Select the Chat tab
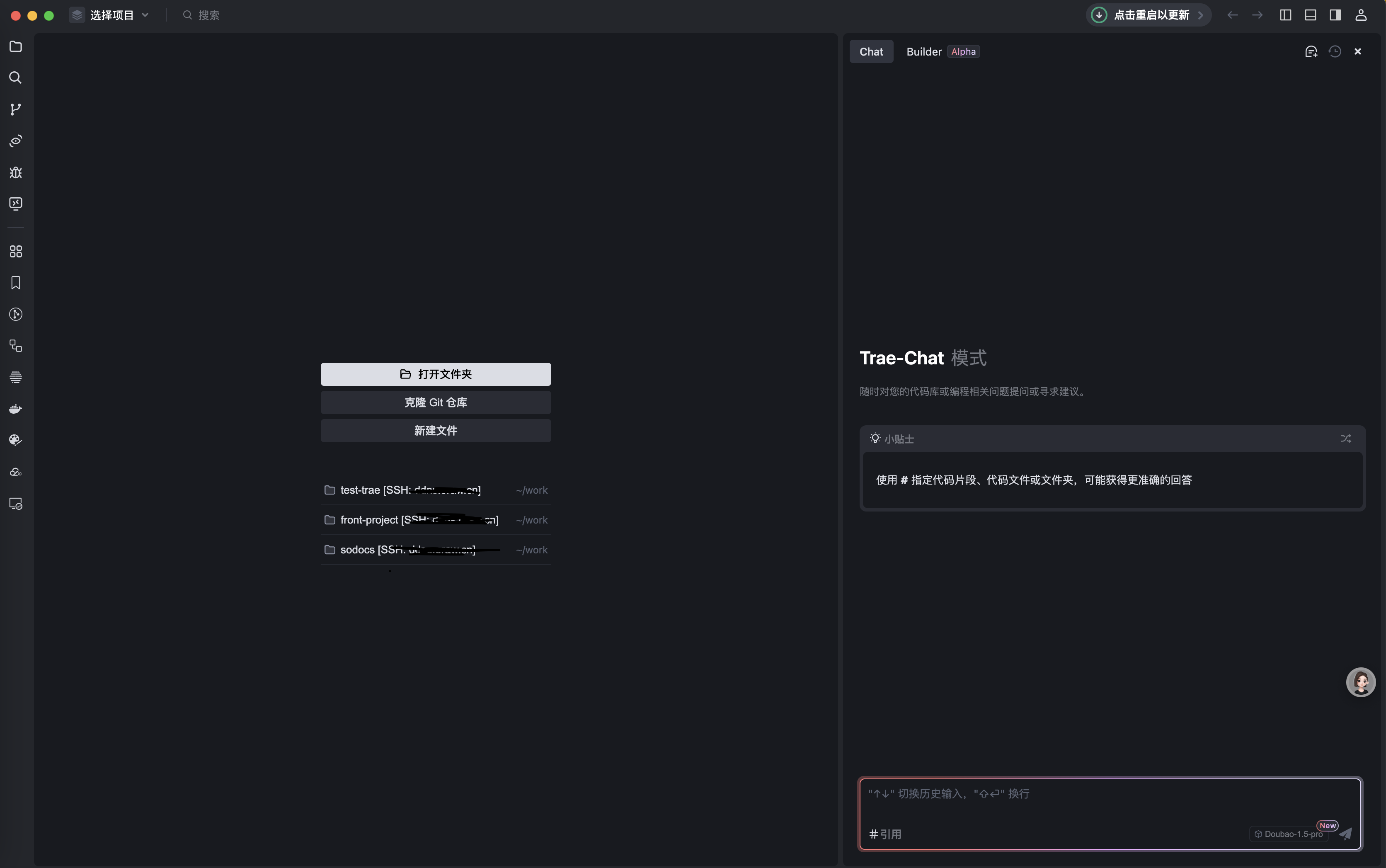The width and height of the screenshot is (1386, 868). coord(871,52)
